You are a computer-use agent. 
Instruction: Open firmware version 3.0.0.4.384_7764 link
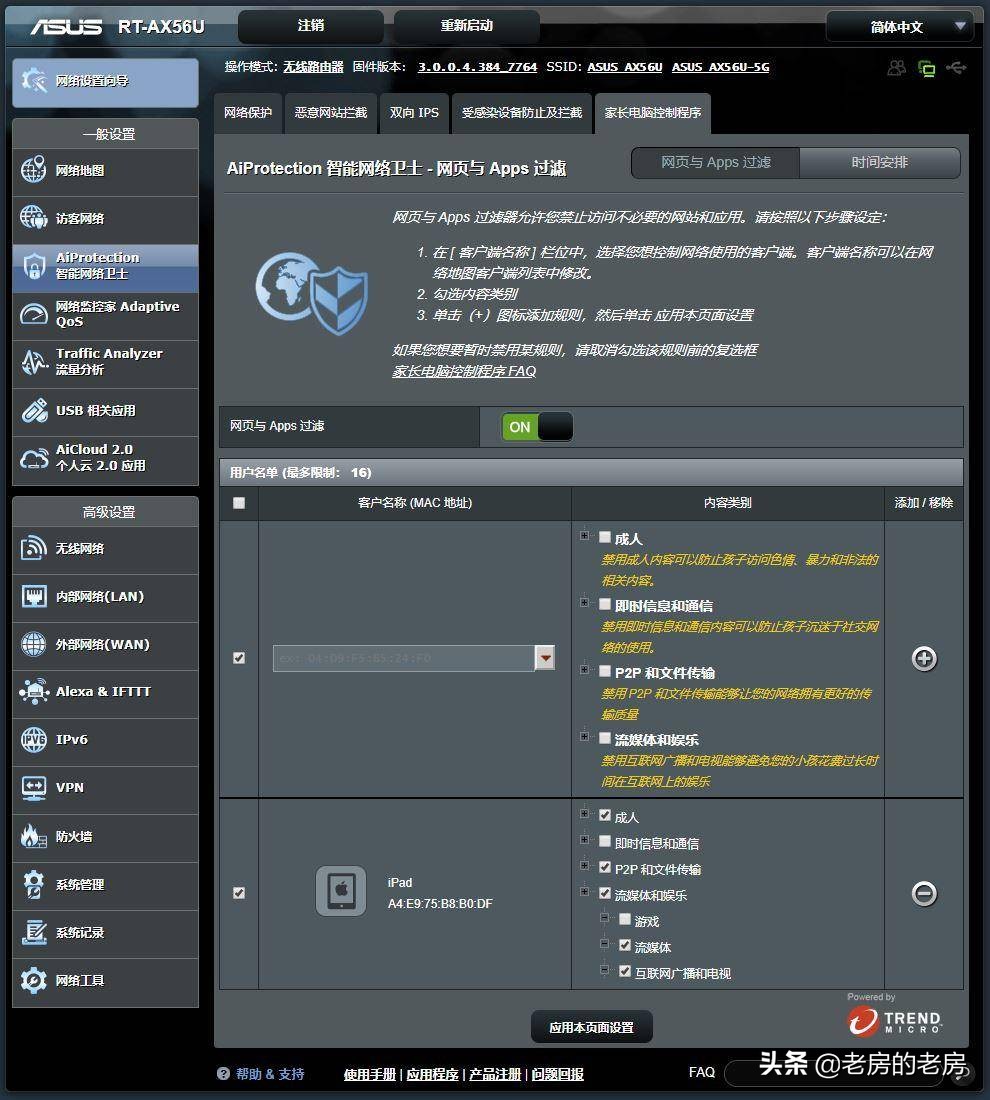pyautogui.click(x=477, y=67)
